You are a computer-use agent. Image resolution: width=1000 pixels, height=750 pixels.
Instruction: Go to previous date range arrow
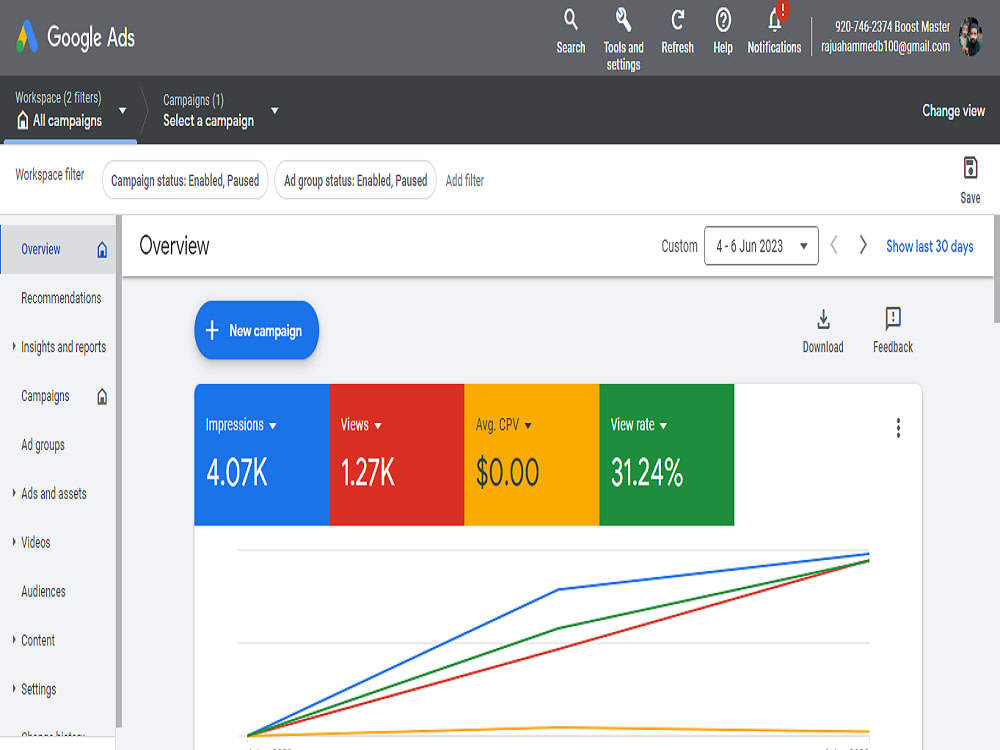834,246
